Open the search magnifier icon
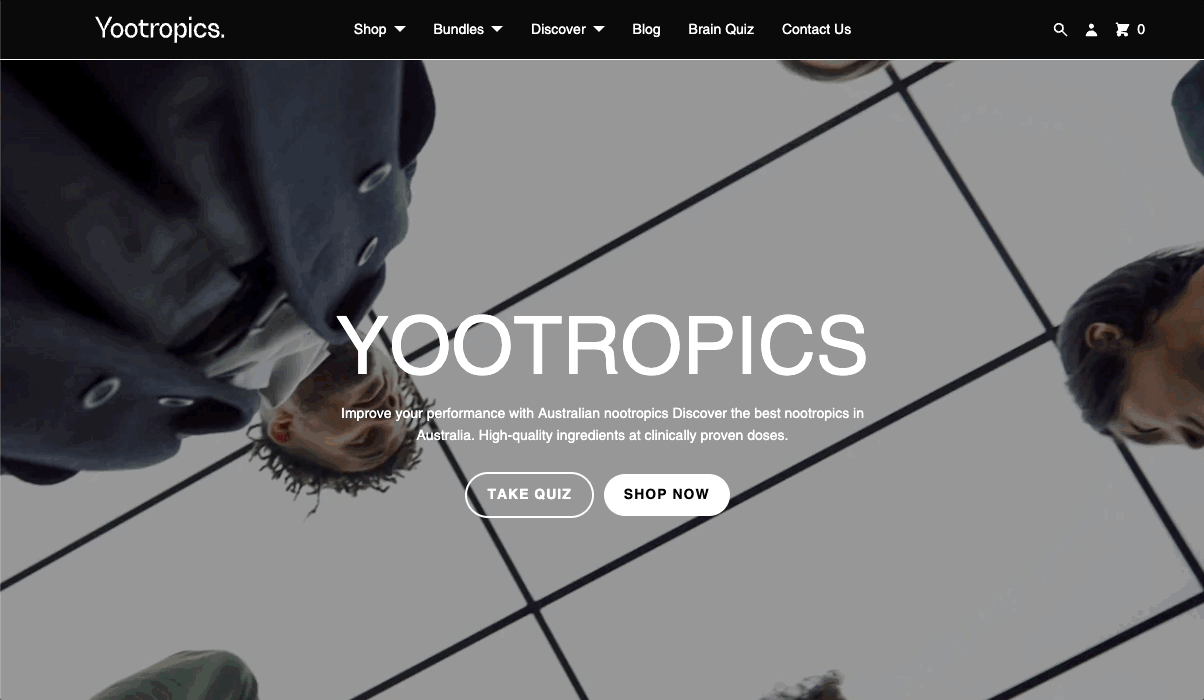 pyautogui.click(x=1060, y=30)
